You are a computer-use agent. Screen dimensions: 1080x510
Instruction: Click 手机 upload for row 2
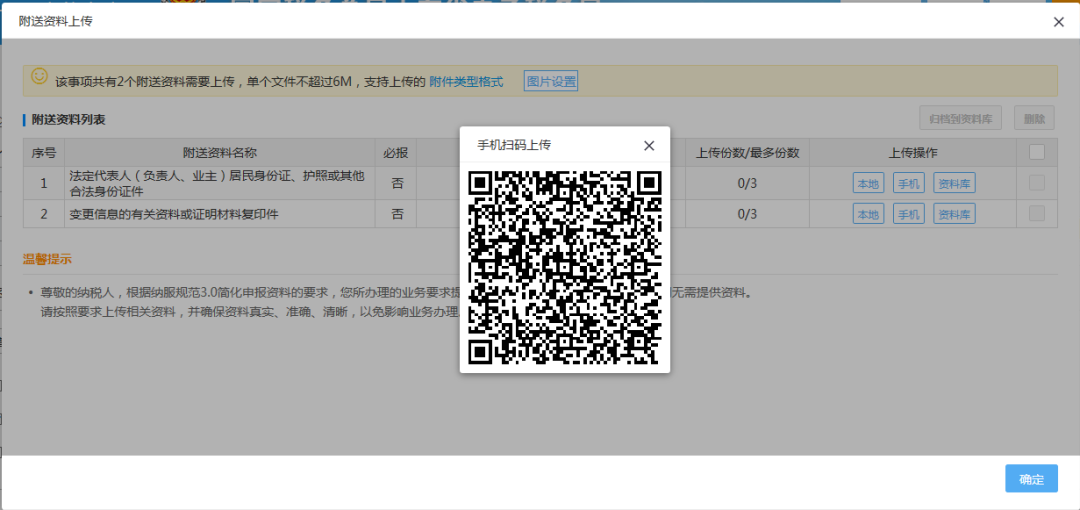click(x=908, y=214)
